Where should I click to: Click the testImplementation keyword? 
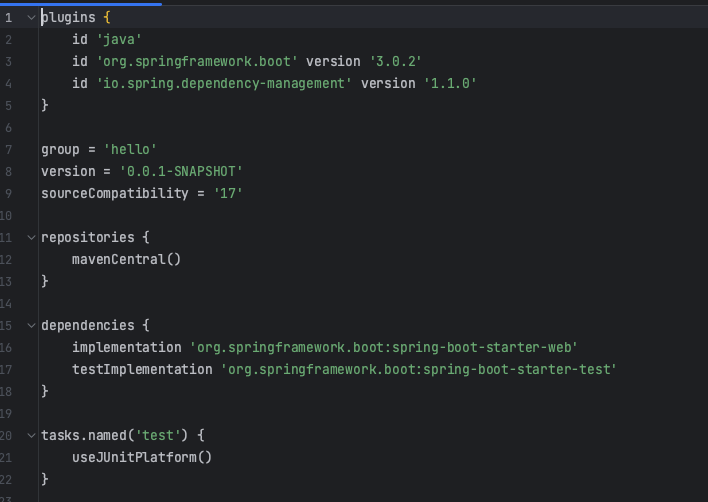pyautogui.click(x=142, y=370)
